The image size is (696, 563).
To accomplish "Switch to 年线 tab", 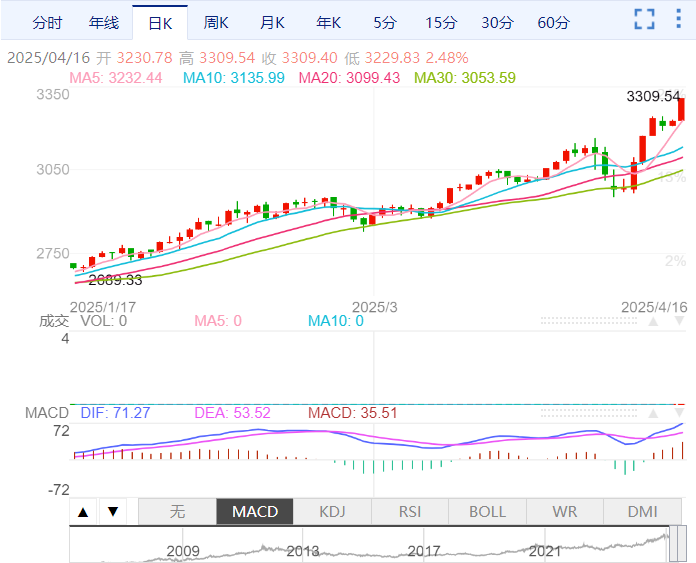I will [103, 23].
